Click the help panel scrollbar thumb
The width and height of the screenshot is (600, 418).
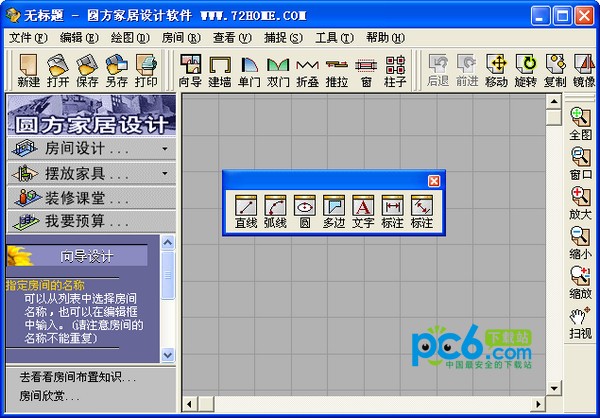168,275
